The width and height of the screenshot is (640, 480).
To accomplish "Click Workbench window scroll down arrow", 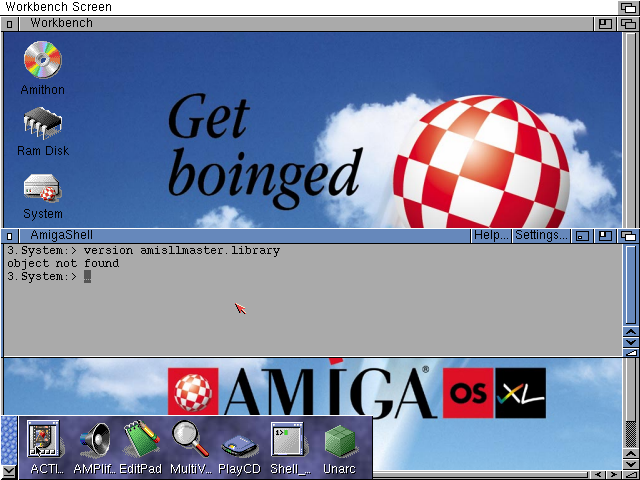I will 631,464.
